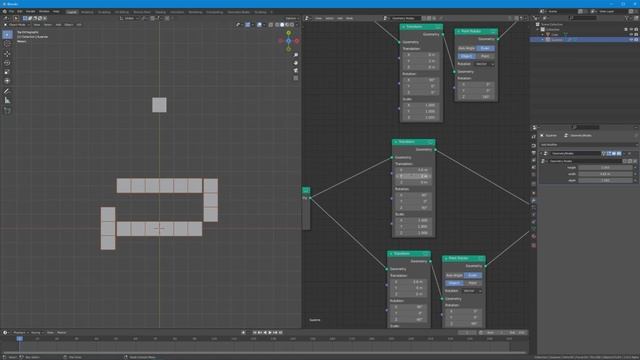Select the Scale tool

click(x=7, y=72)
